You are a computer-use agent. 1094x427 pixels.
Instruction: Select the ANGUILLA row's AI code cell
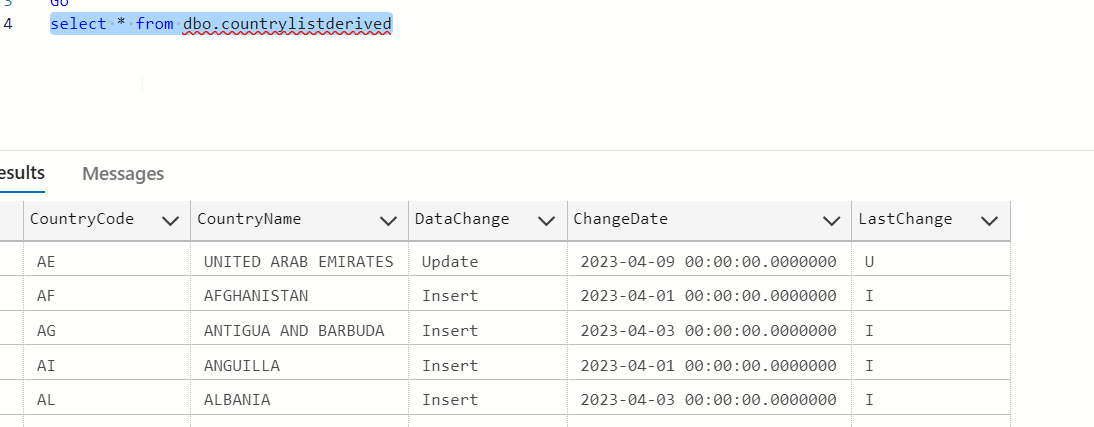pos(46,365)
